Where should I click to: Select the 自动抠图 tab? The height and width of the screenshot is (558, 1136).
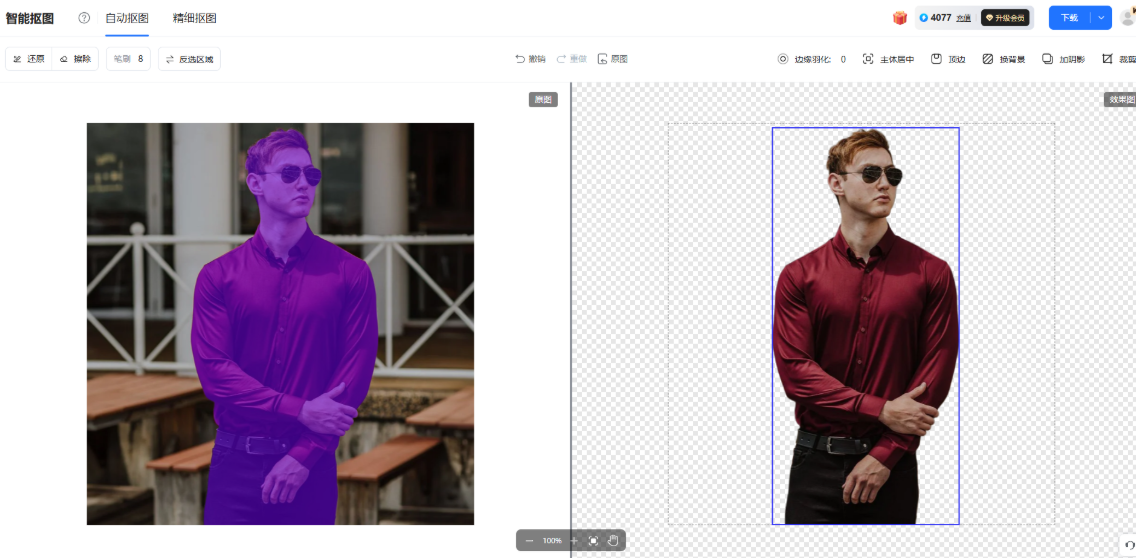(127, 18)
